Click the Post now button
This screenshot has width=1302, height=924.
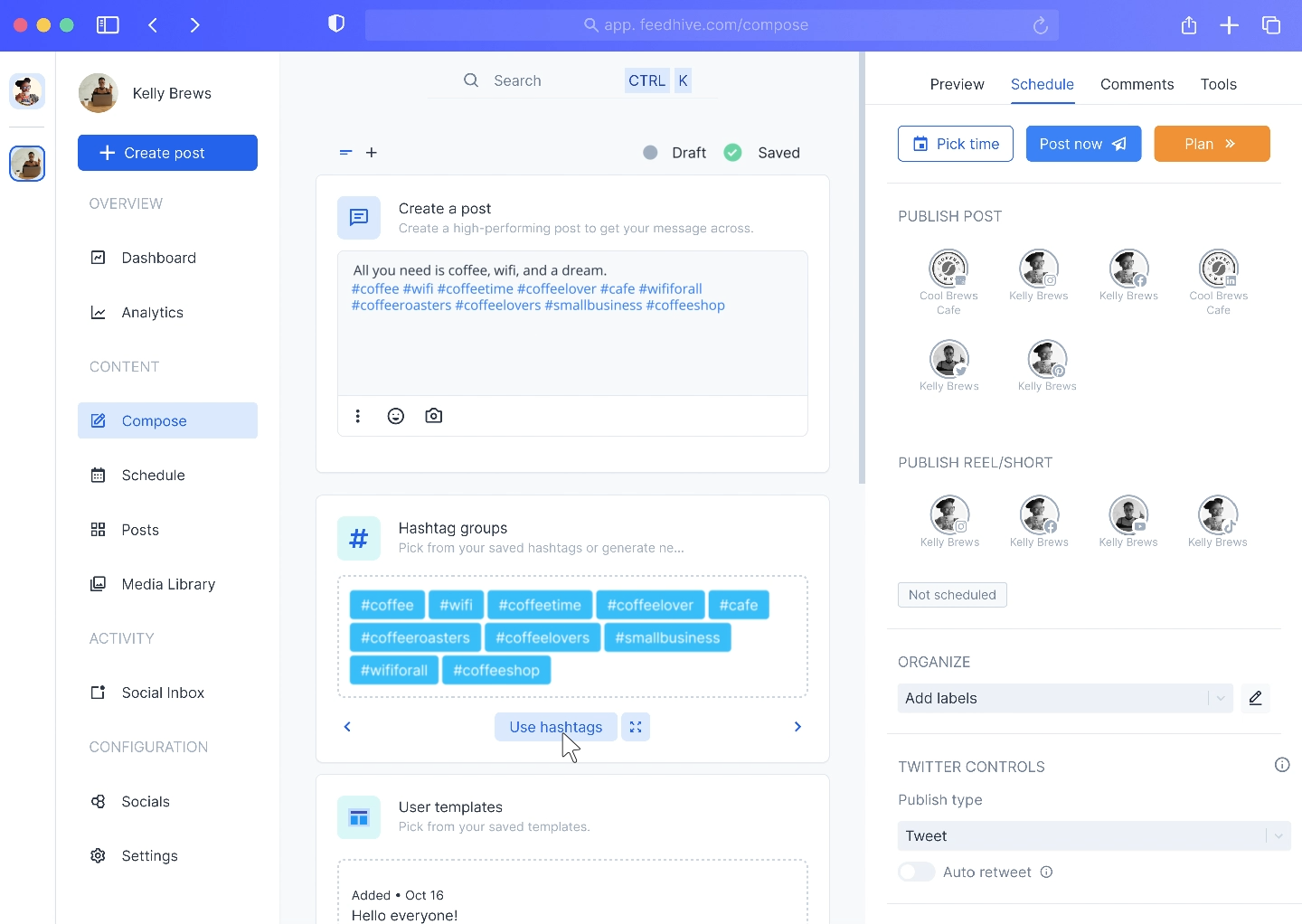coord(1083,144)
